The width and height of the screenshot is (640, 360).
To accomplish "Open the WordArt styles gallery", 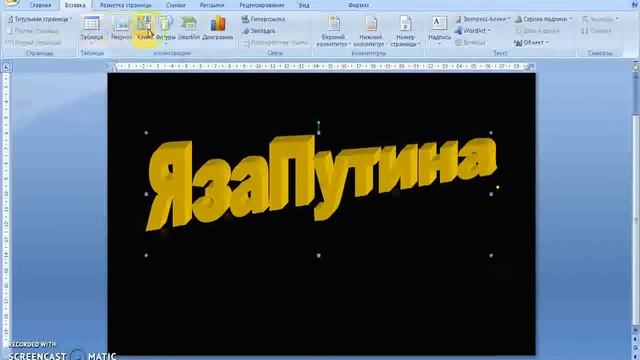I will click(x=473, y=31).
